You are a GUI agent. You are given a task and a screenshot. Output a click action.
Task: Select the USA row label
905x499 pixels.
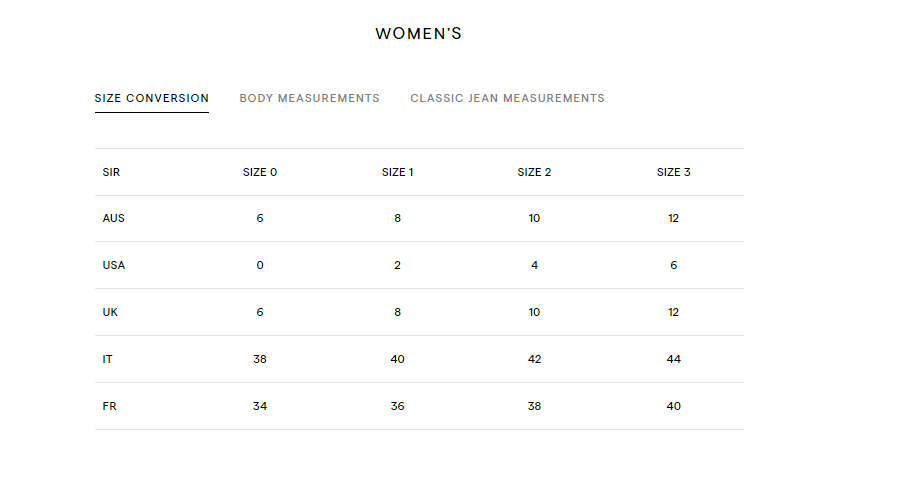[114, 265]
